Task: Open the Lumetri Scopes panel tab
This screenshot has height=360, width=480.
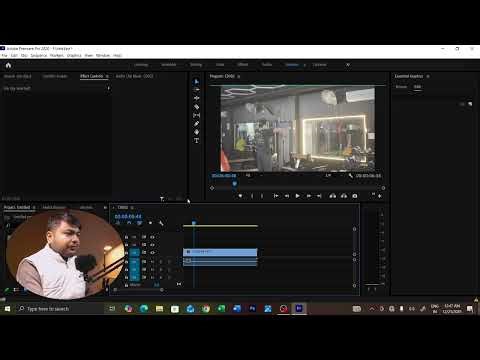Action: [55, 76]
